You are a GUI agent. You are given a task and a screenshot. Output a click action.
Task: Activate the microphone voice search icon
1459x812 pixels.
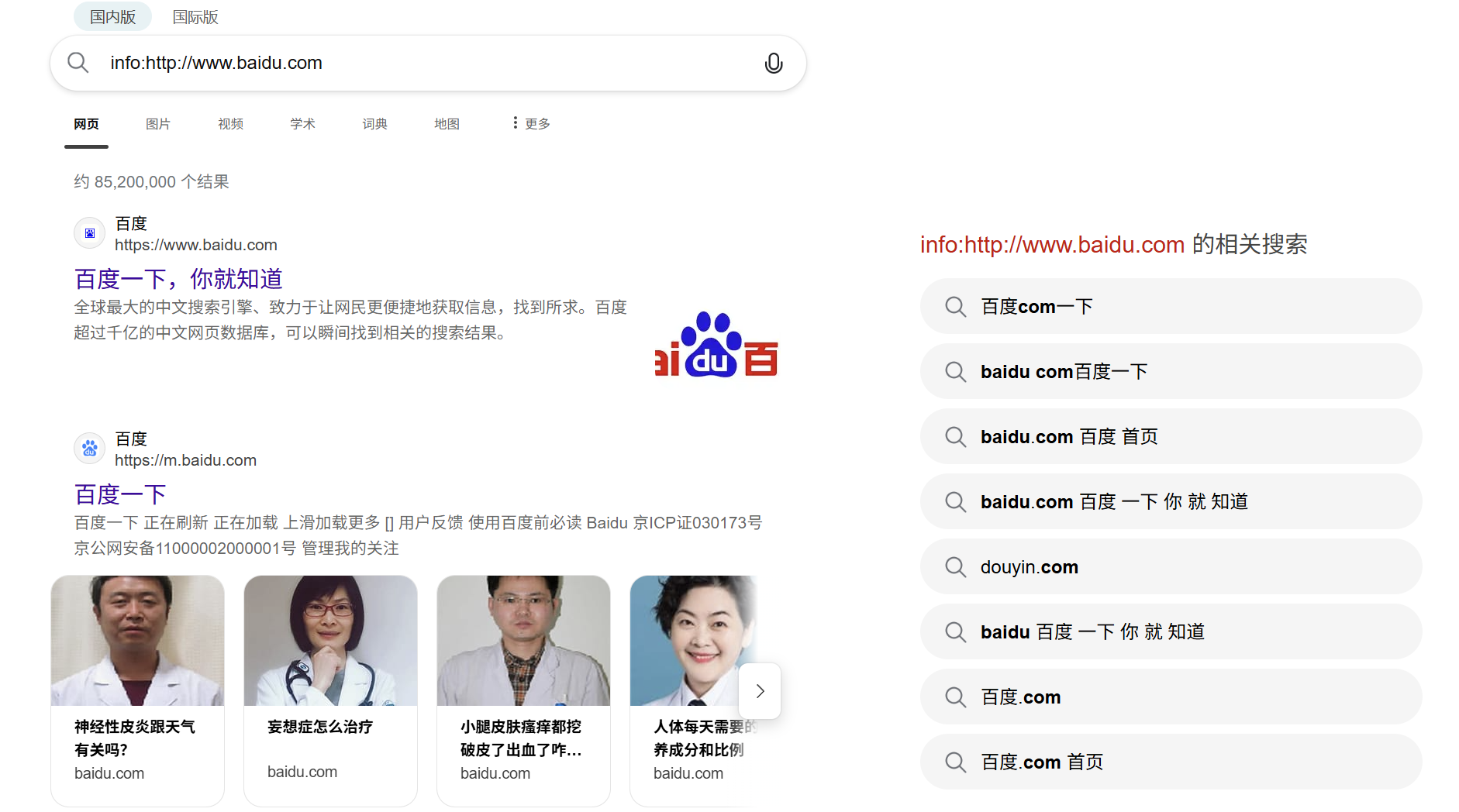pos(773,63)
